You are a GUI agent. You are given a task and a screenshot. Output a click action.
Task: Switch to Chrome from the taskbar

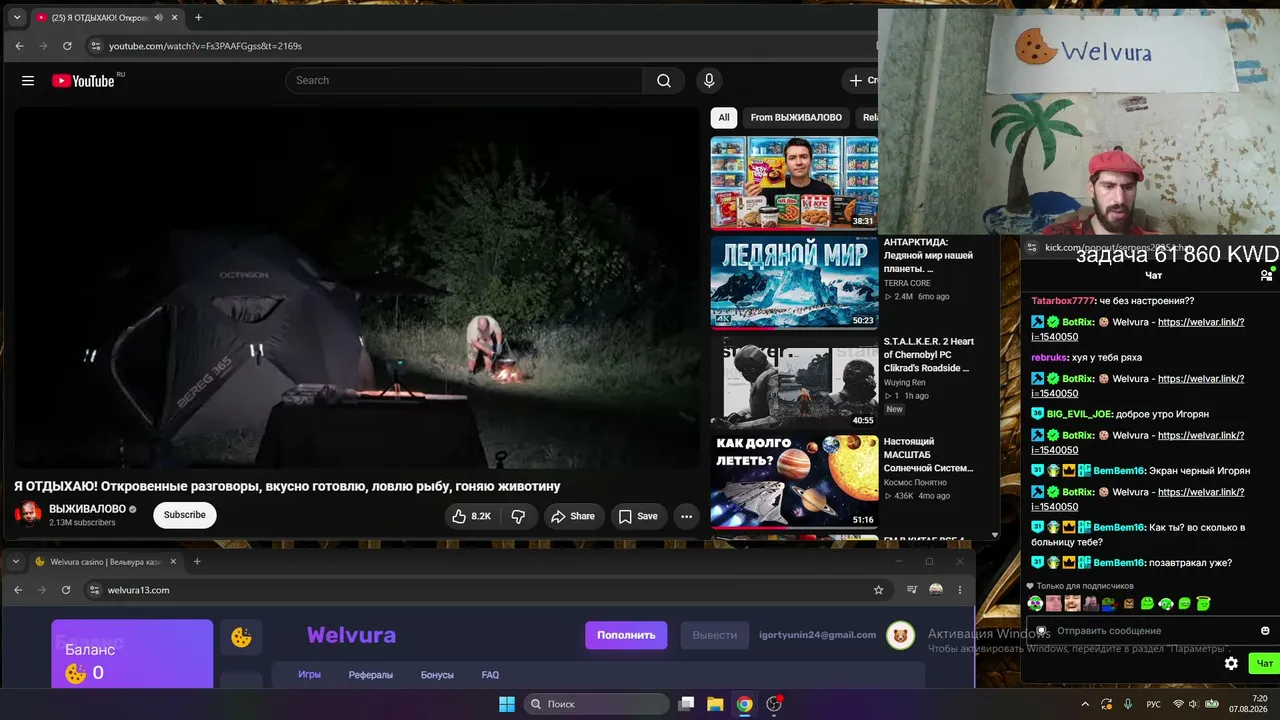coord(744,704)
